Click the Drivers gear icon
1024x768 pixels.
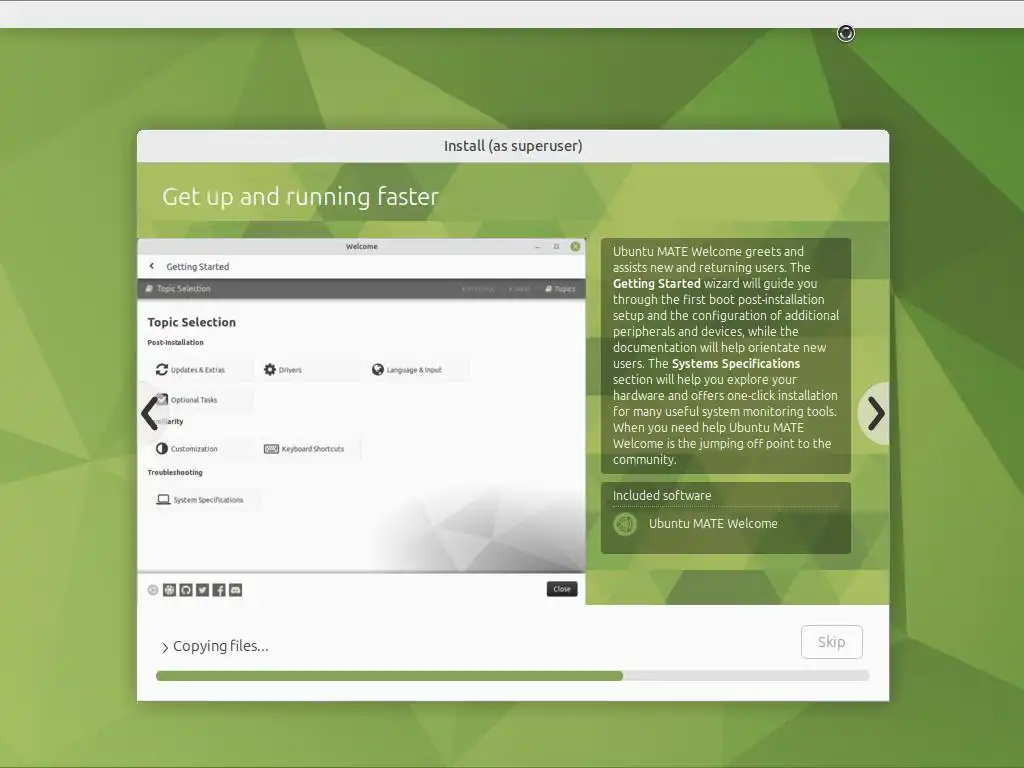[x=270, y=370]
